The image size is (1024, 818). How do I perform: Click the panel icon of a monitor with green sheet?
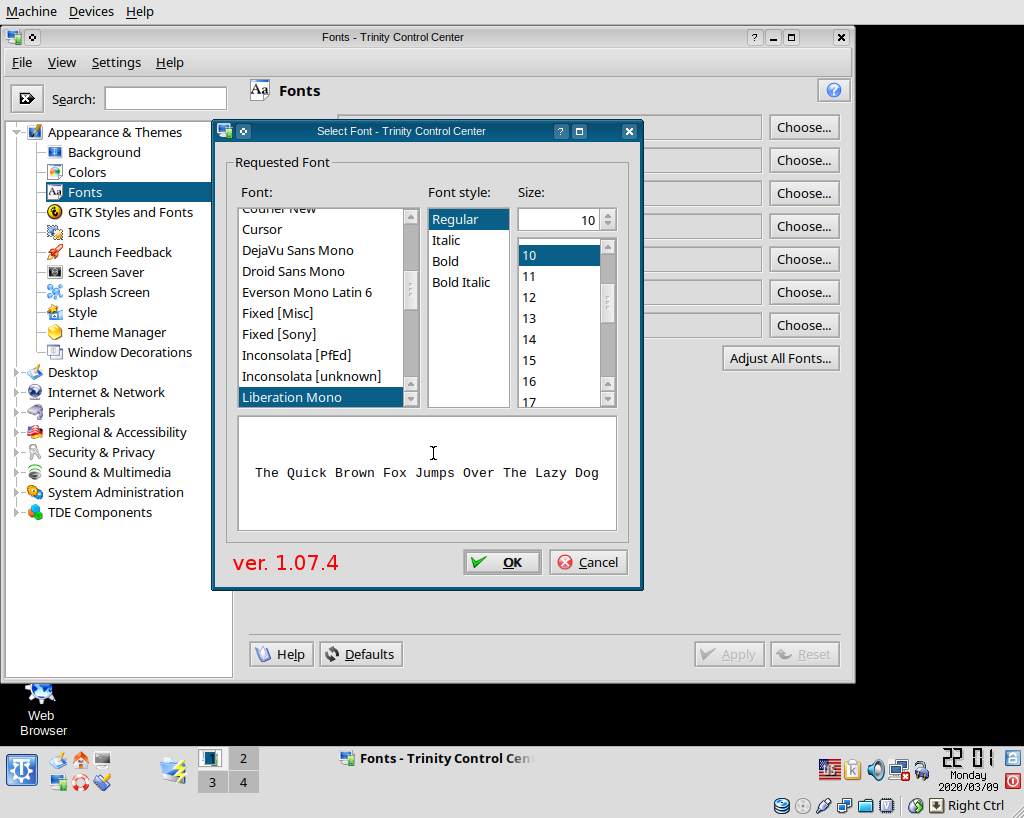(58, 782)
